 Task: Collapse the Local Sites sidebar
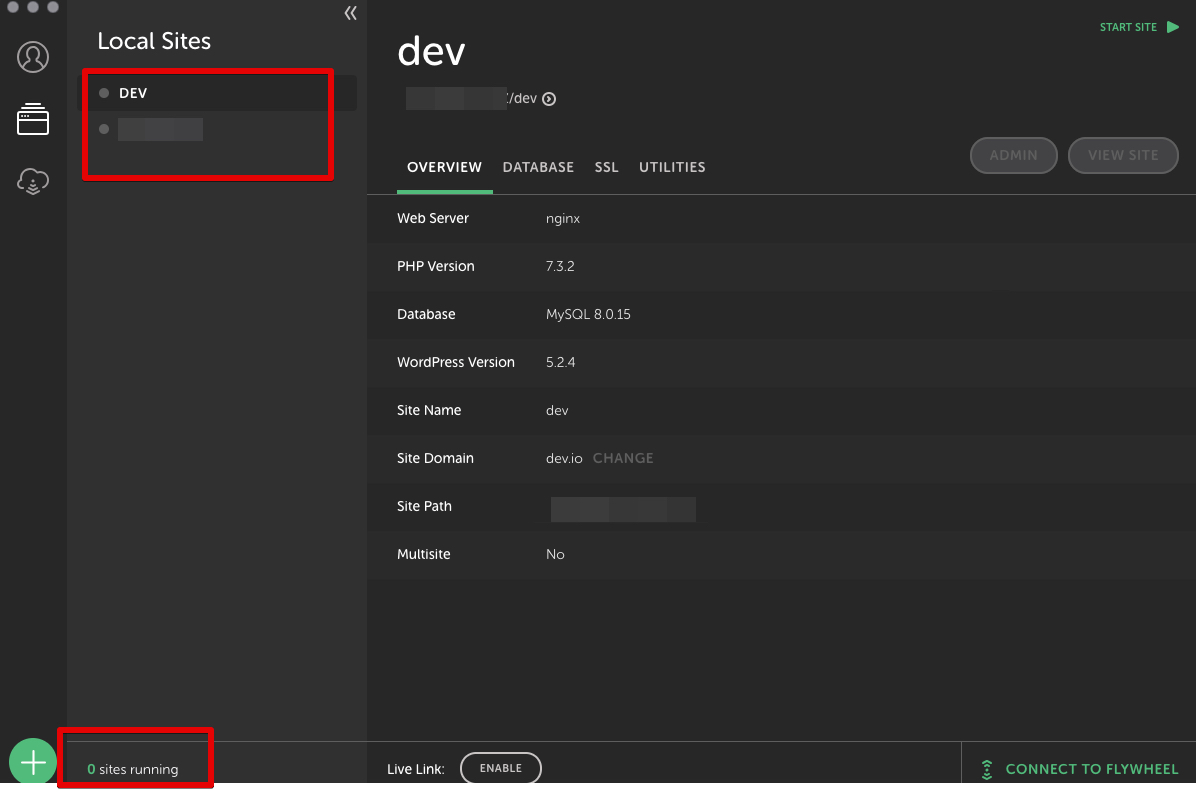(350, 13)
